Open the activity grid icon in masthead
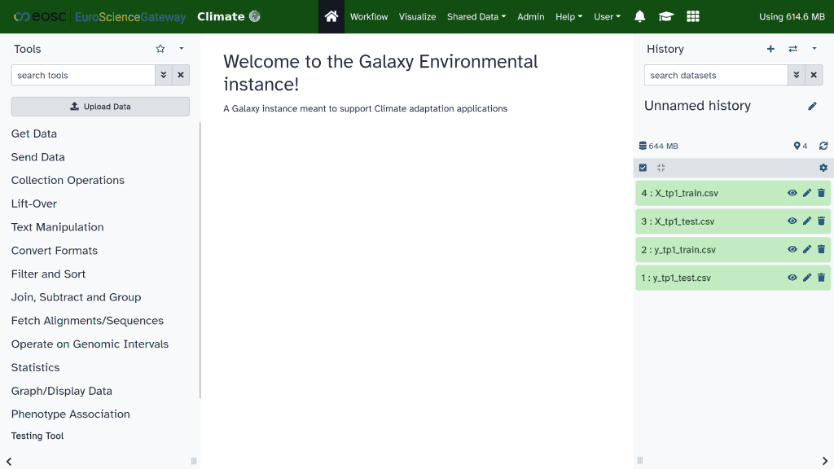Viewport: 834px width, 470px height. pyautogui.click(x=693, y=16)
